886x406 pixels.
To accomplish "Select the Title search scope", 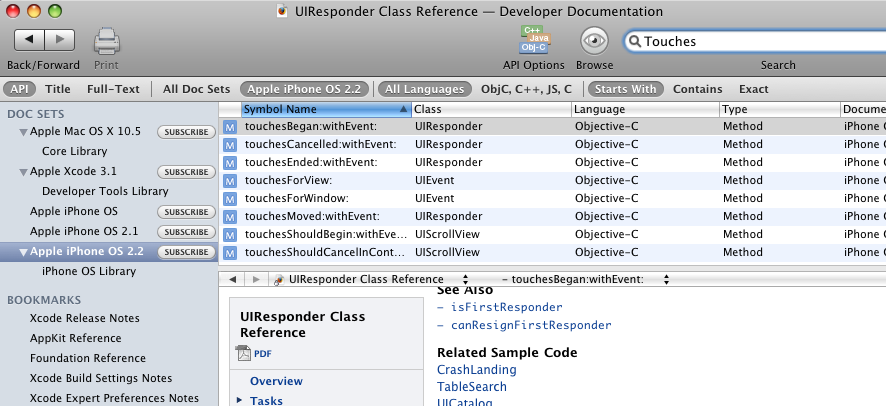I will click(58, 89).
